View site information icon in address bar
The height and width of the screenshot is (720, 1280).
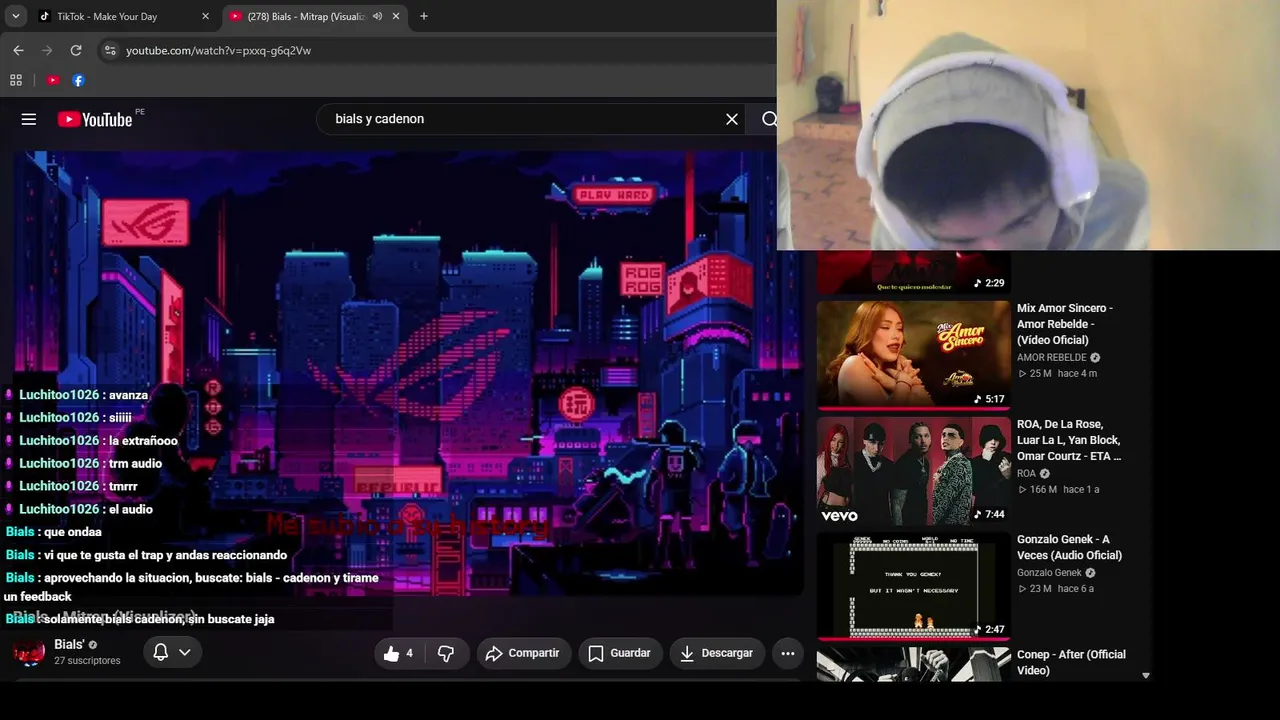(110, 50)
